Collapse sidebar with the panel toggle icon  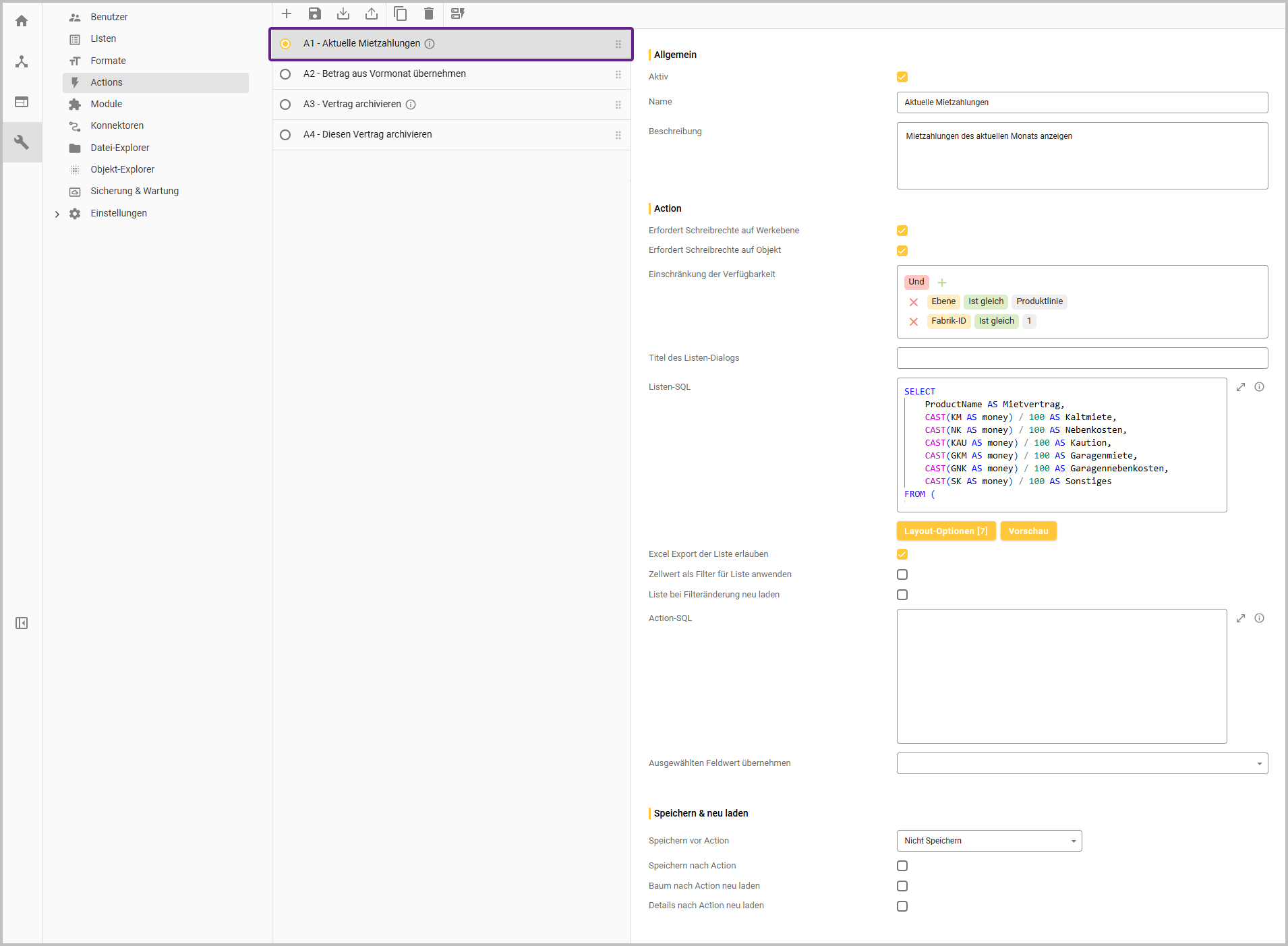point(22,623)
